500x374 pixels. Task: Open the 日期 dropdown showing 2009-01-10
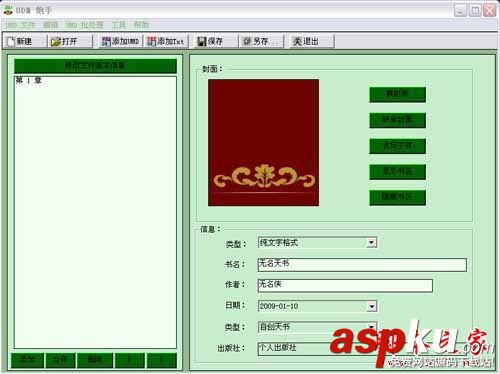point(371,306)
